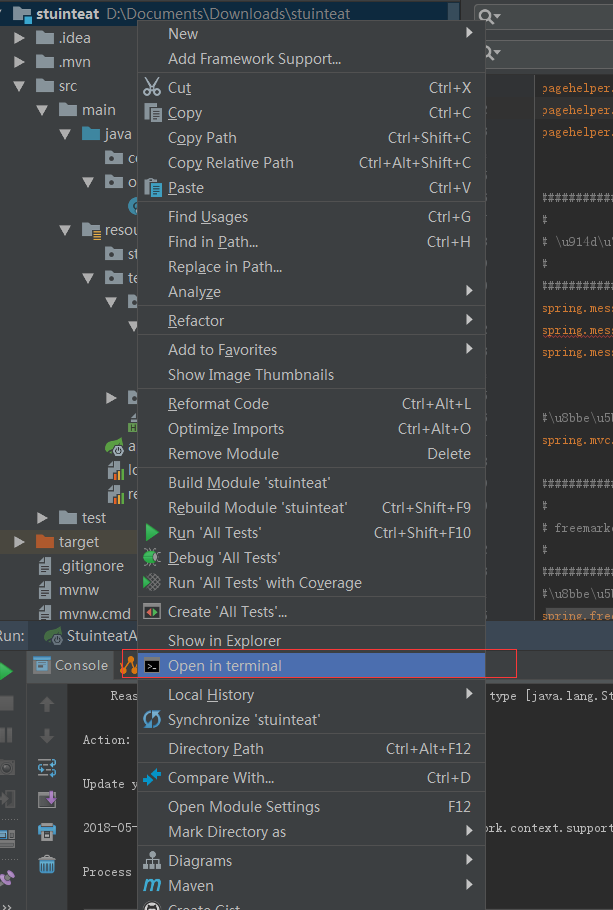Click the Clear All trash icon
The width and height of the screenshot is (613, 910).
(x=47, y=864)
